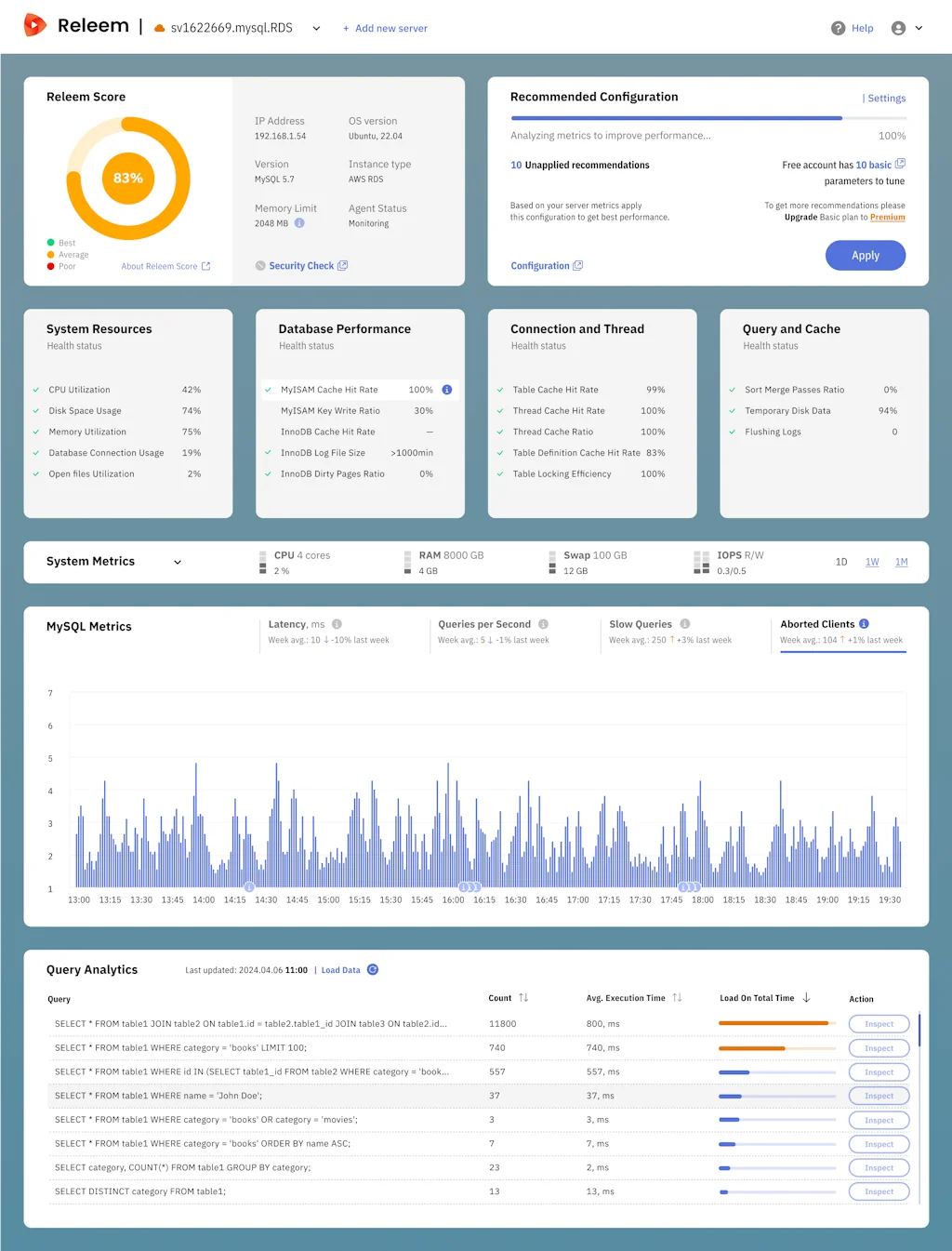The height and width of the screenshot is (1251, 952).
Task: Open the account menu chevron
Action: pyautogui.click(x=919, y=28)
